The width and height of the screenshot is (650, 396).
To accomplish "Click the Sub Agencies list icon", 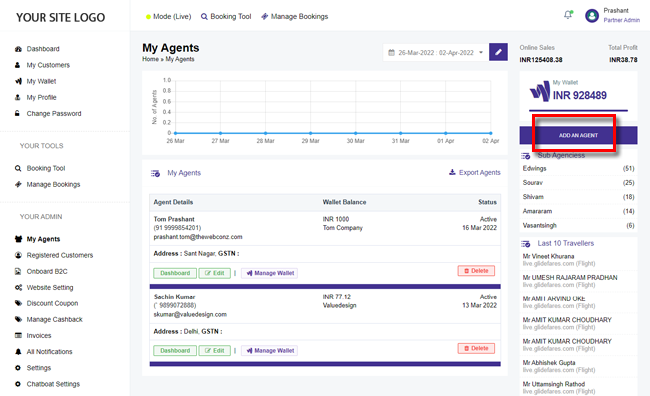I will [526, 156].
